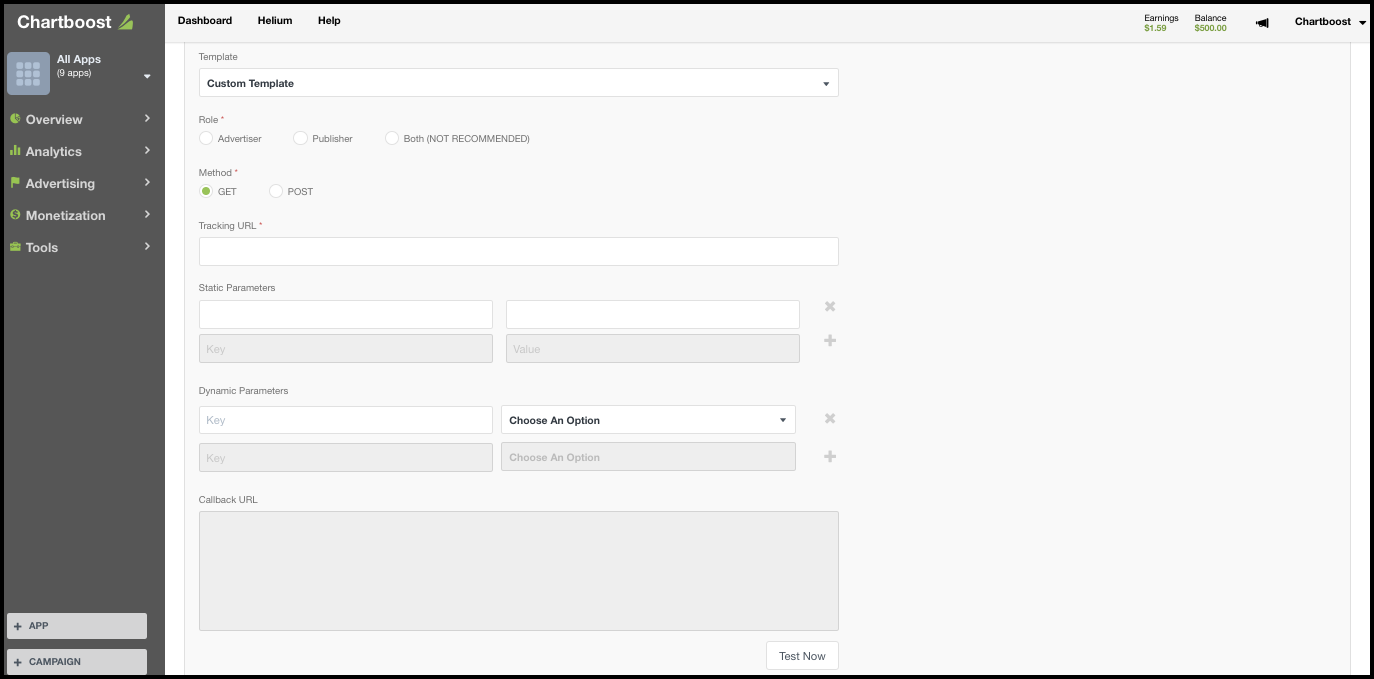Viewport: 1374px width, 679px height.
Task: Add a new static parameter row
Action: point(830,341)
